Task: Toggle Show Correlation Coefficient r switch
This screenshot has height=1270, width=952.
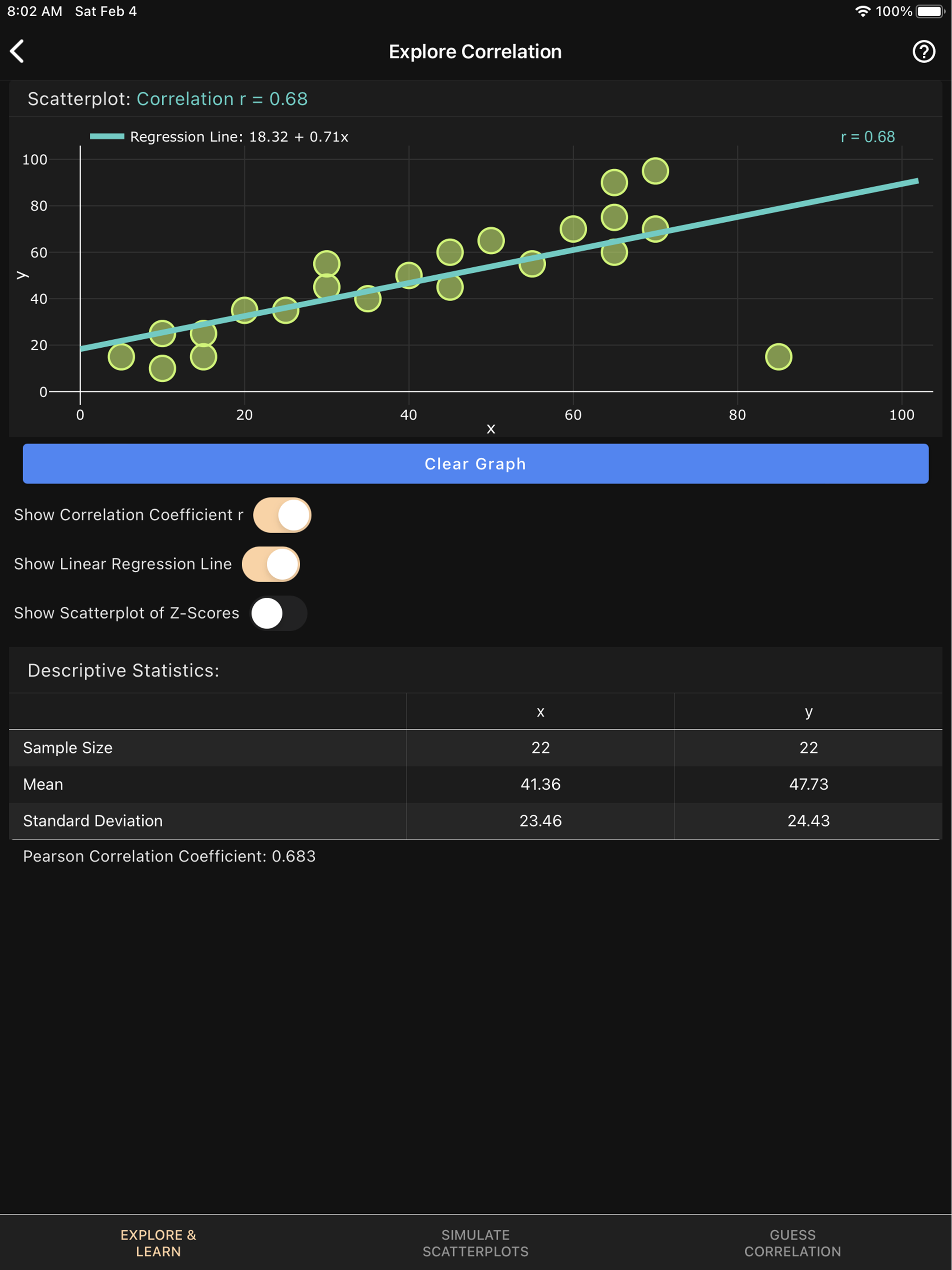Action: (x=282, y=515)
